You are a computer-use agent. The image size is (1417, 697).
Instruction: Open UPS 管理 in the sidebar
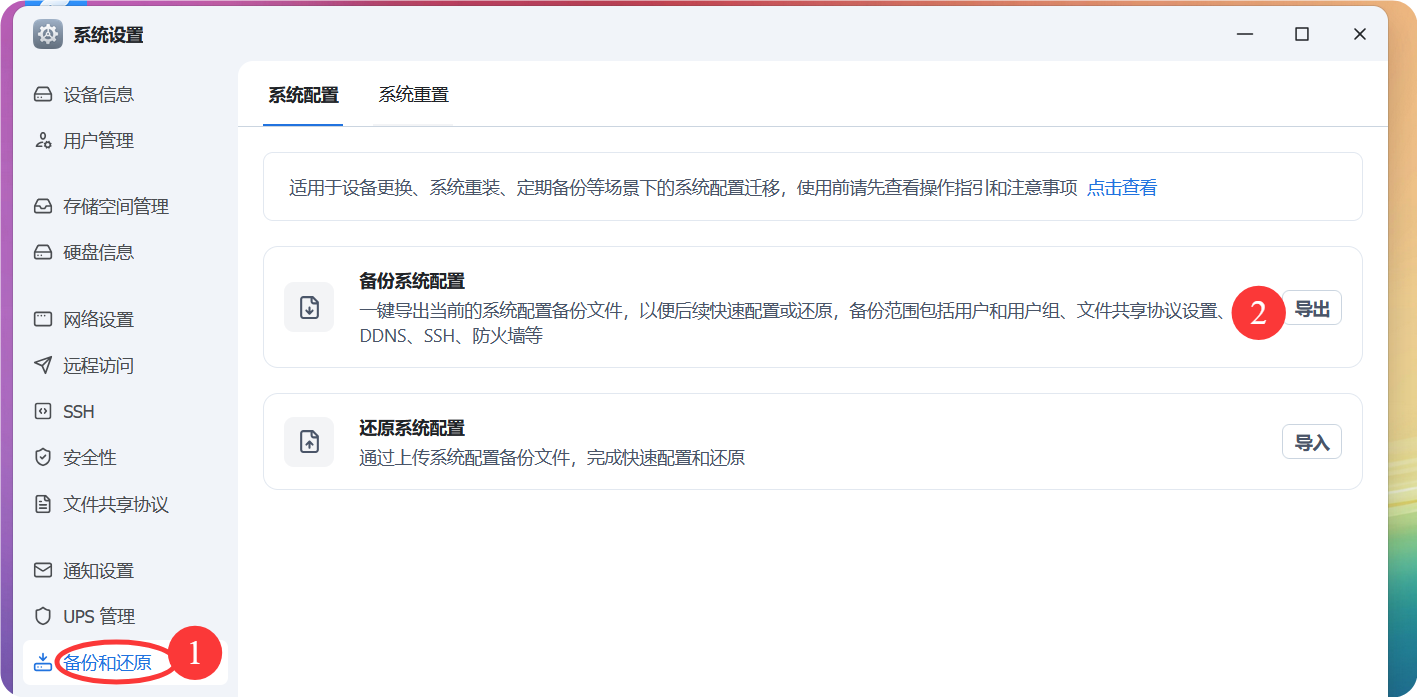[98, 616]
